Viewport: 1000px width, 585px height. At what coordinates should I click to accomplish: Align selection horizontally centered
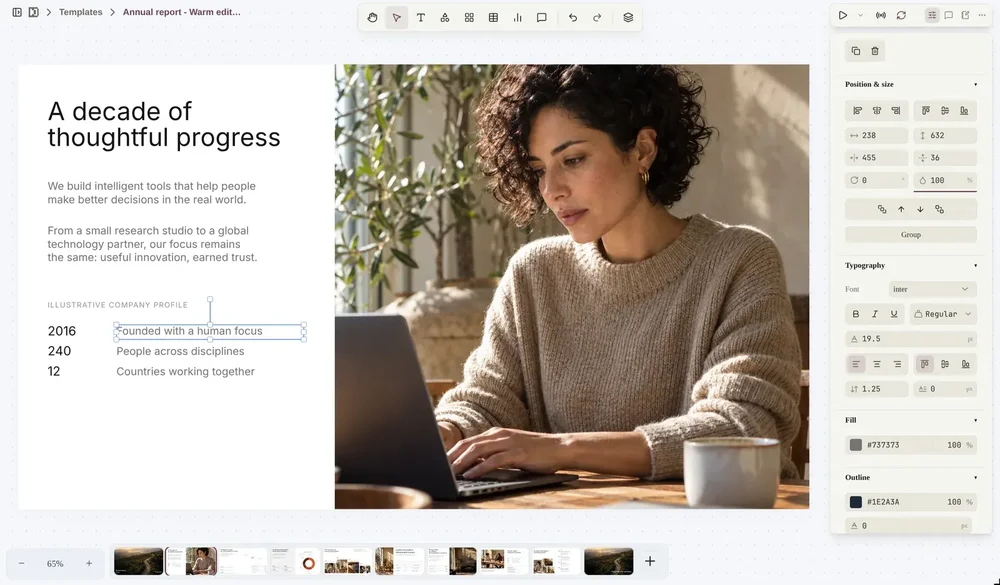point(877,111)
